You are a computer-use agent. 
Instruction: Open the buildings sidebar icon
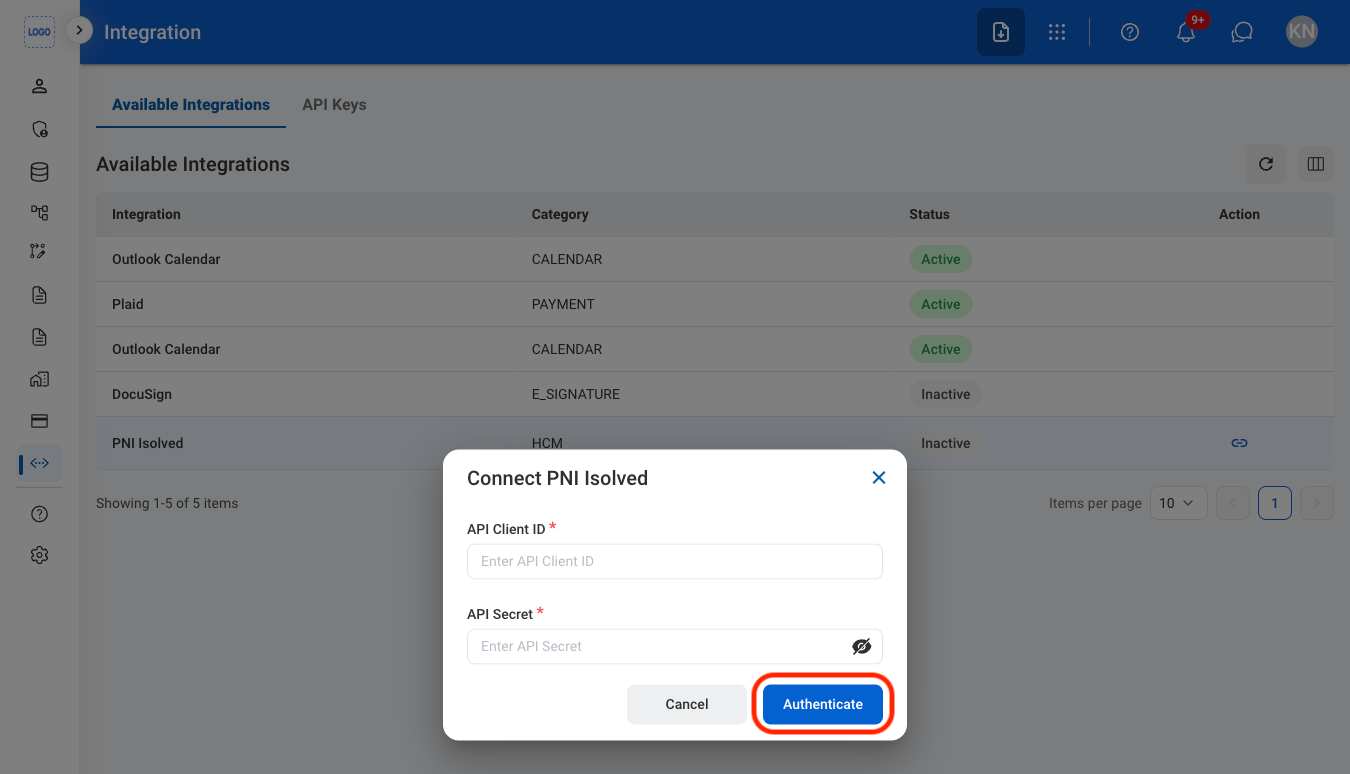point(39,379)
